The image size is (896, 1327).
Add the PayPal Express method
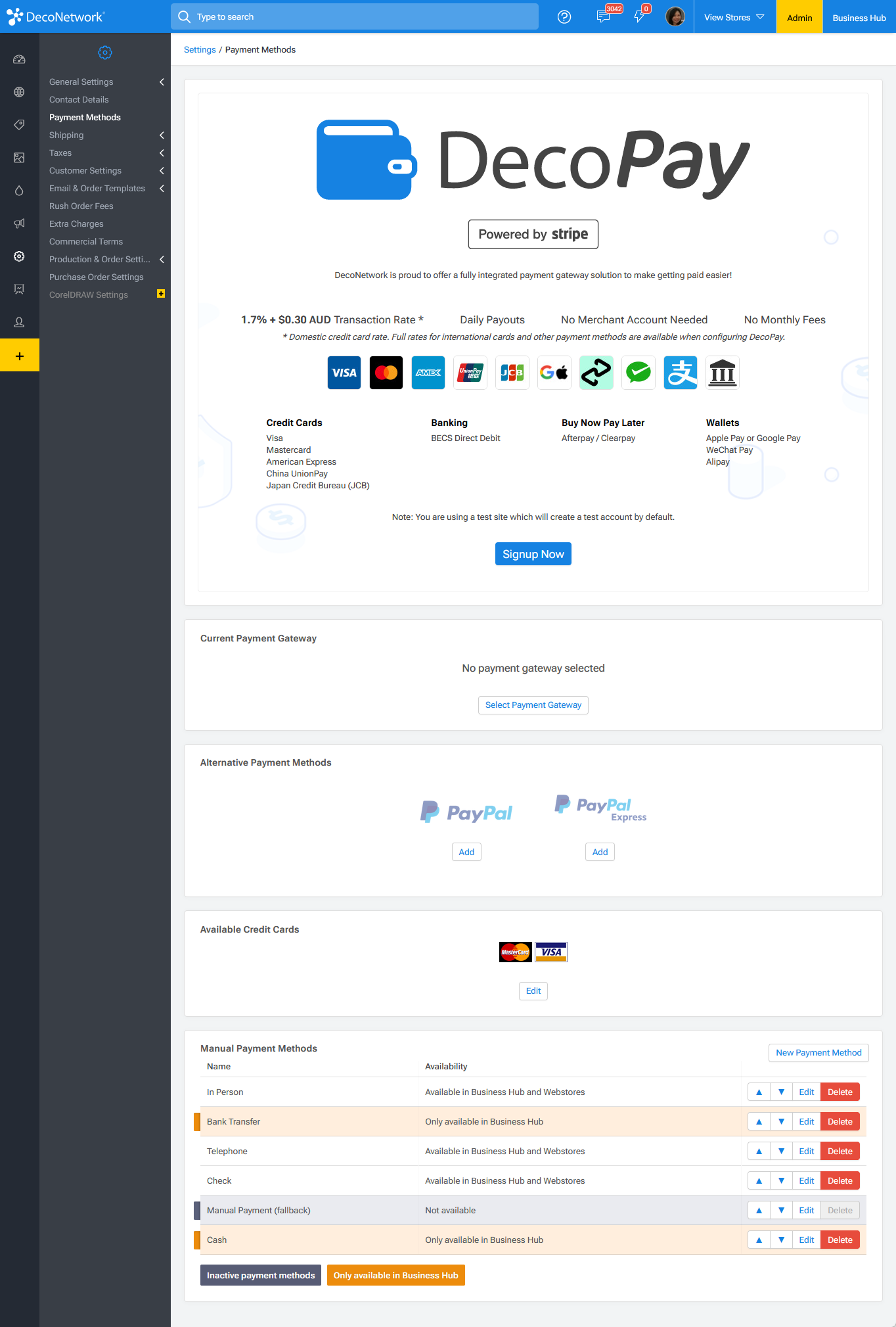(x=600, y=852)
